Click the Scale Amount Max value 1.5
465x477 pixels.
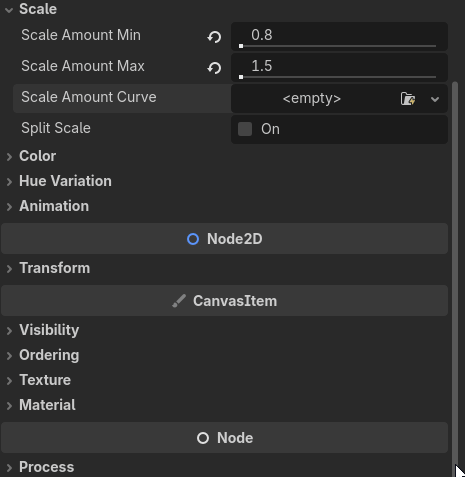pyautogui.click(x=262, y=66)
